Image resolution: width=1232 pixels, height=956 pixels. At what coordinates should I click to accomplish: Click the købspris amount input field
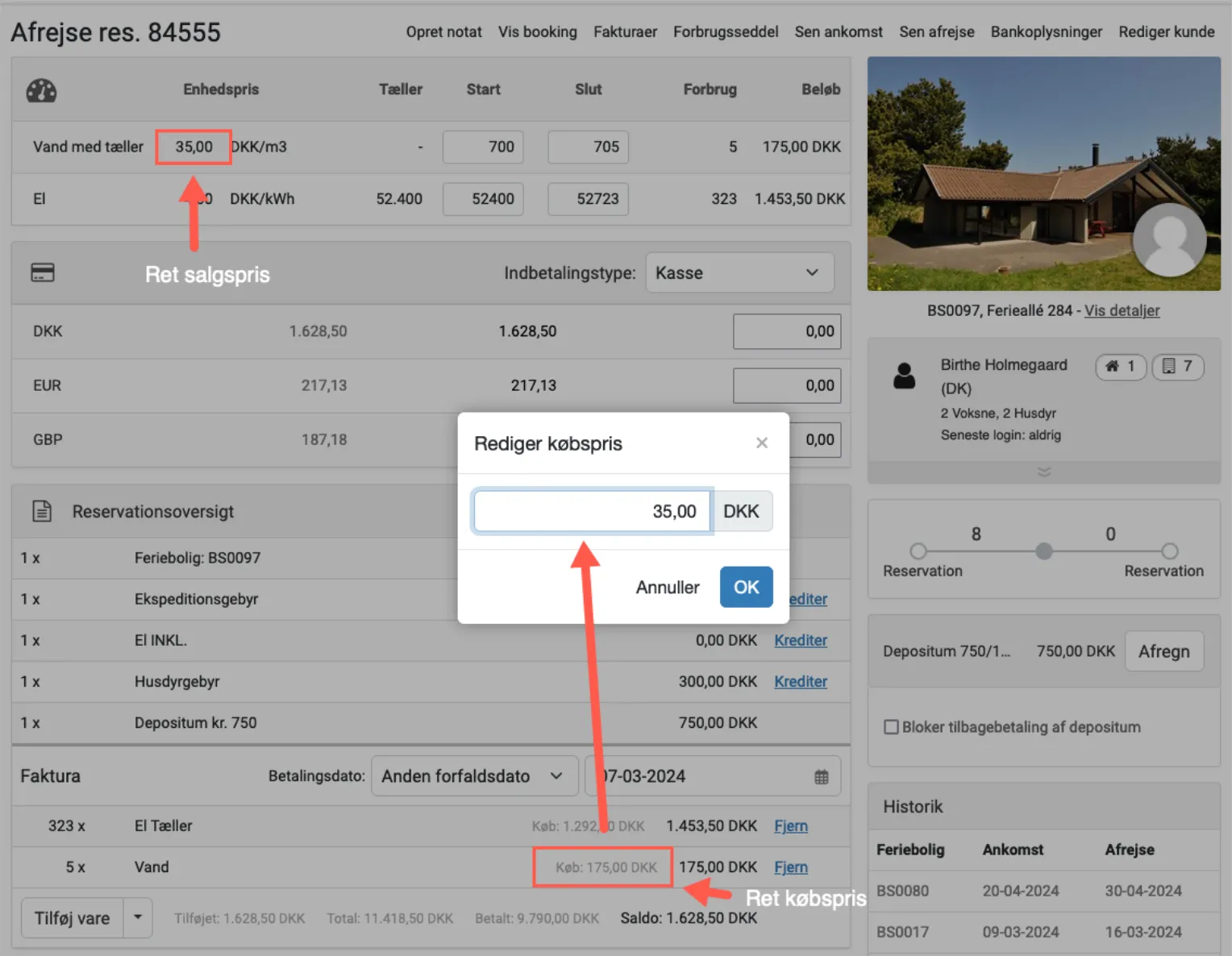pos(592,511)
